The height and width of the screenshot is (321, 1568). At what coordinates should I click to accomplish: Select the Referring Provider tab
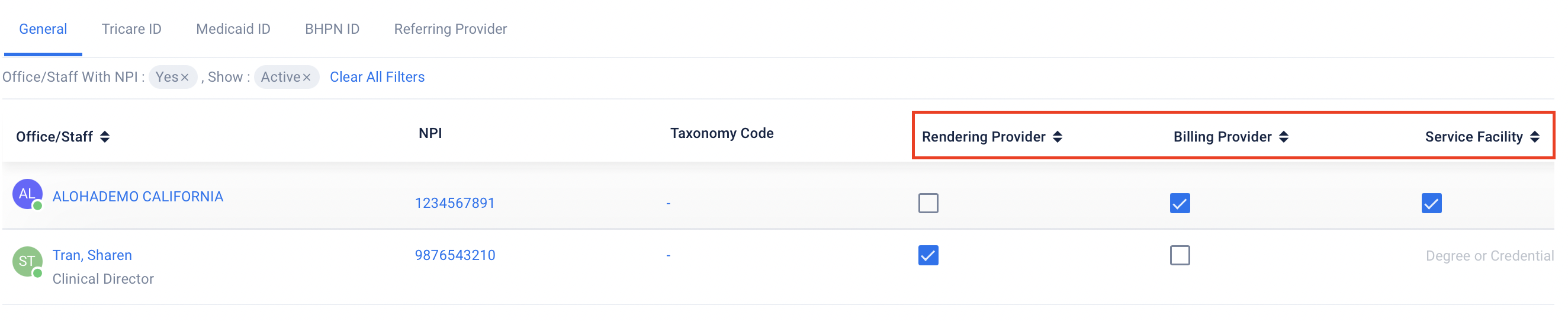pyautogui.click(x=451, y=29)
